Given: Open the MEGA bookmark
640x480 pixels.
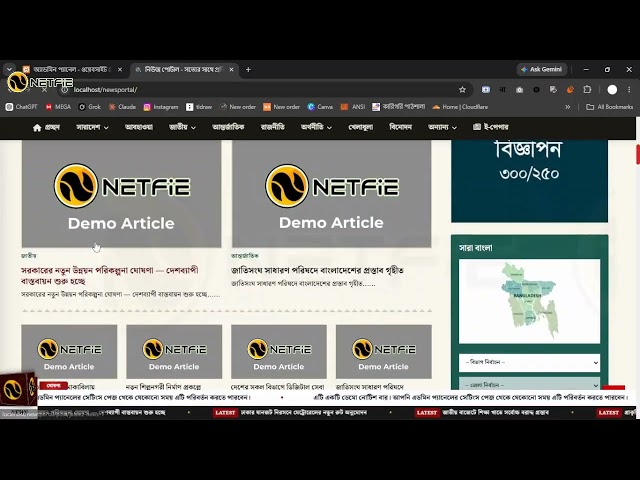Looking at the screenshot, I should pos(58,107).
